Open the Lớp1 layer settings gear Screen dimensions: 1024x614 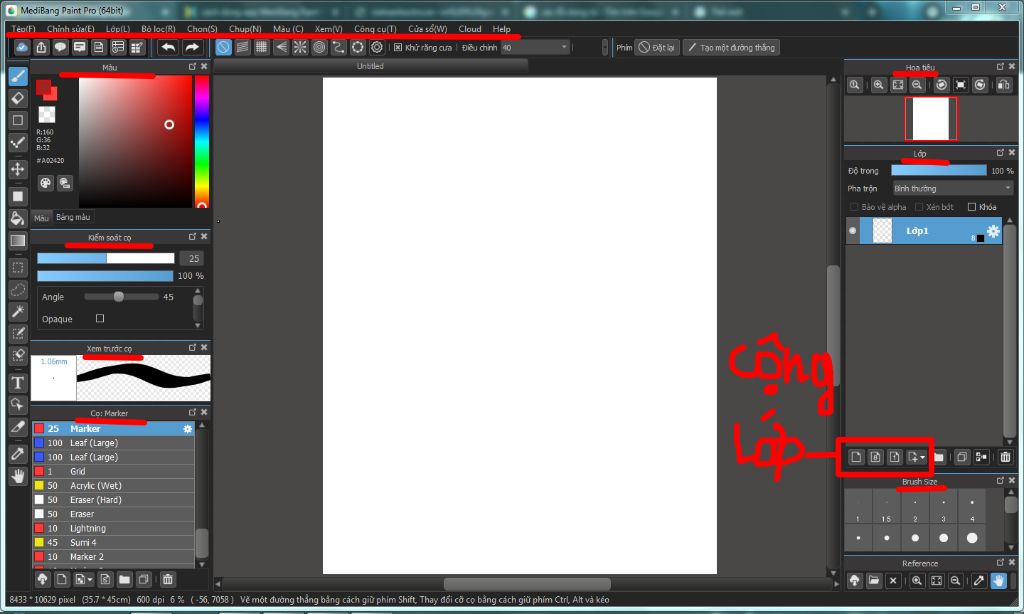993,231
